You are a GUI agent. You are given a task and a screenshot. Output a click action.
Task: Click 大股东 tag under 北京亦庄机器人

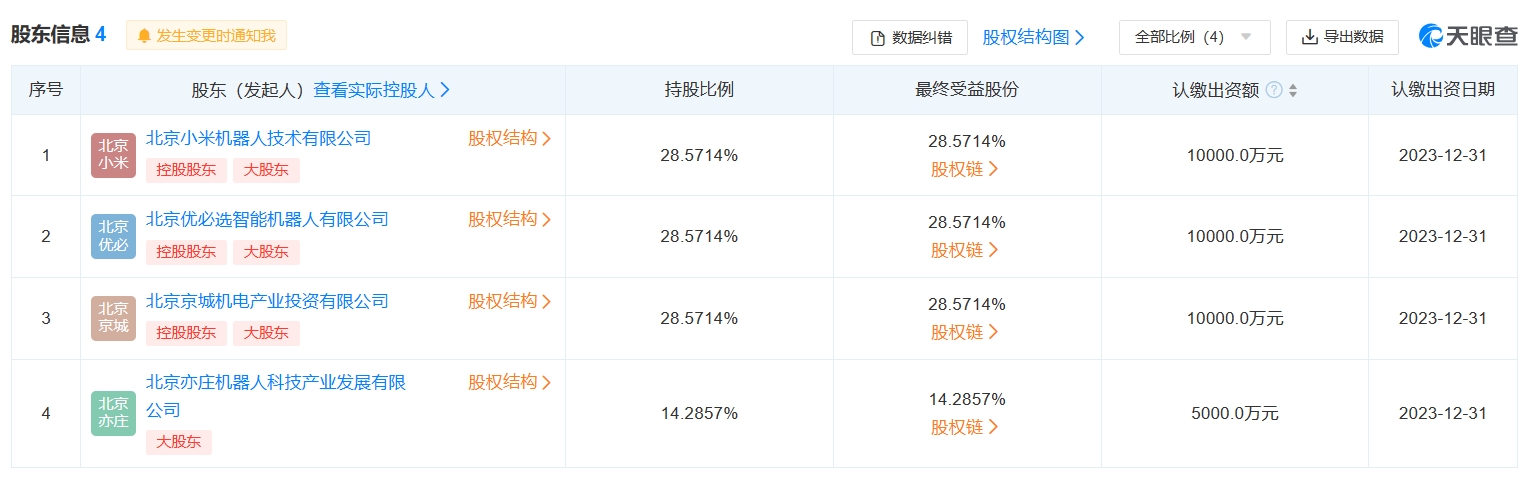(179, 442)
